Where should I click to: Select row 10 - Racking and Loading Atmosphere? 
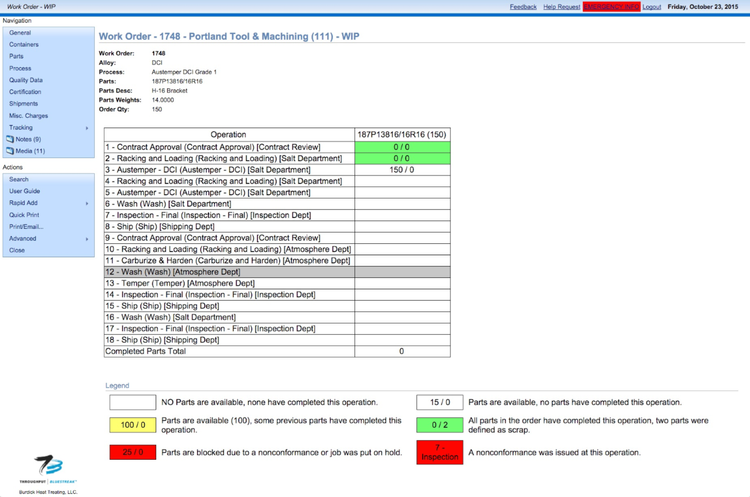(x=229, y=249)
